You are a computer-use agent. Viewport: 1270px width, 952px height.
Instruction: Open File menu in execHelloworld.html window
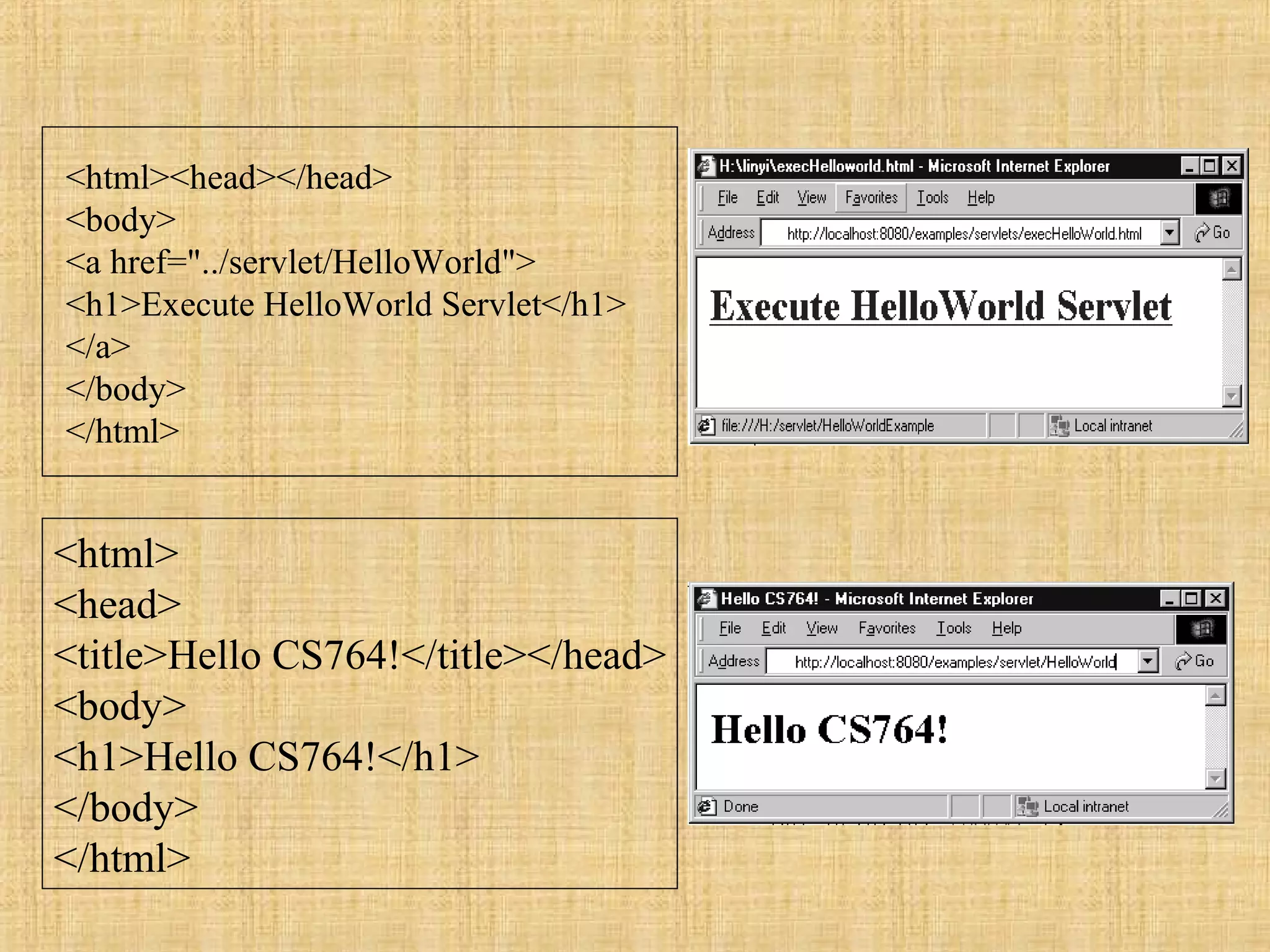tap(727, 198)
